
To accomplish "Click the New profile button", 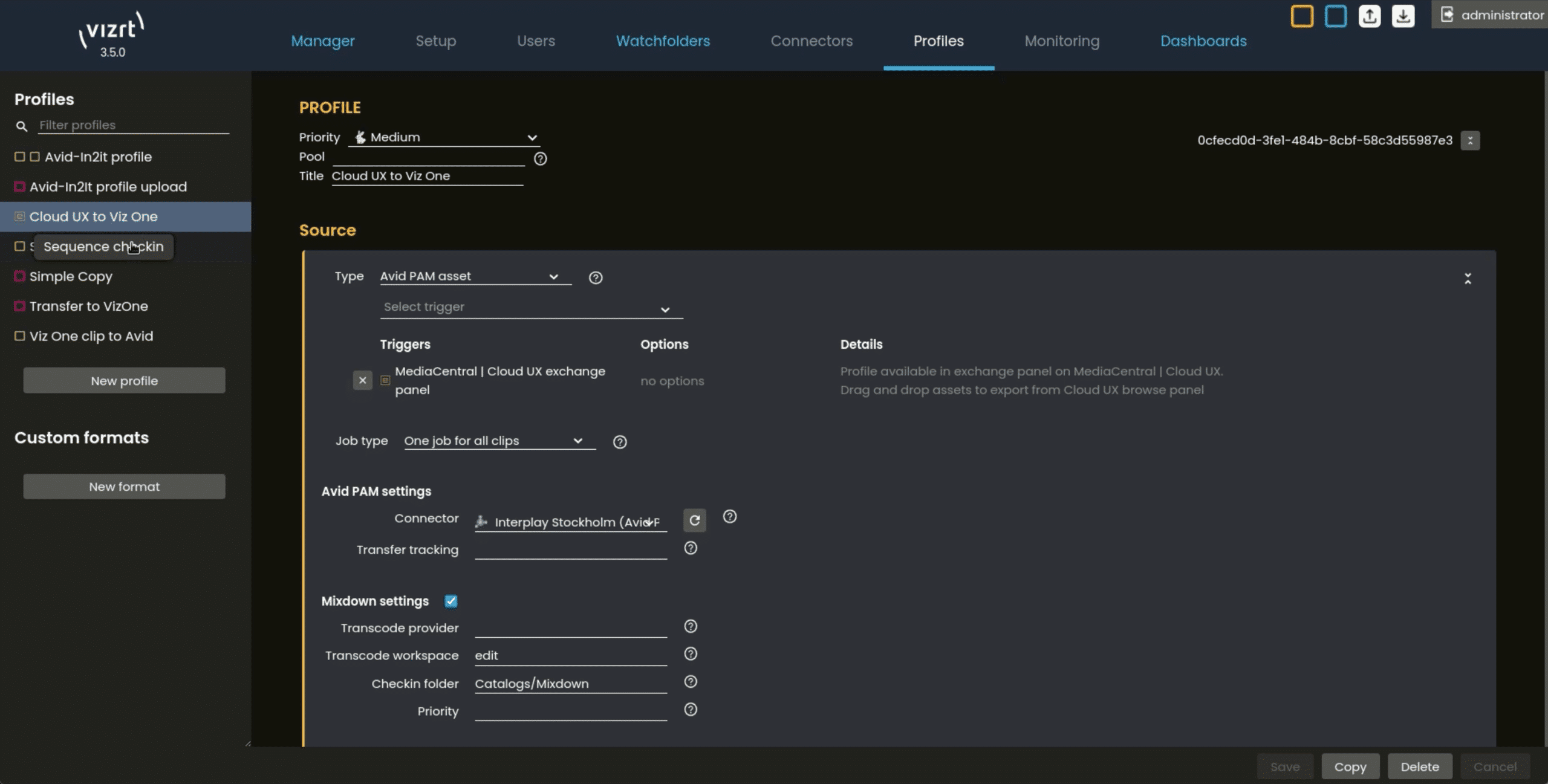I will [124, 381].
